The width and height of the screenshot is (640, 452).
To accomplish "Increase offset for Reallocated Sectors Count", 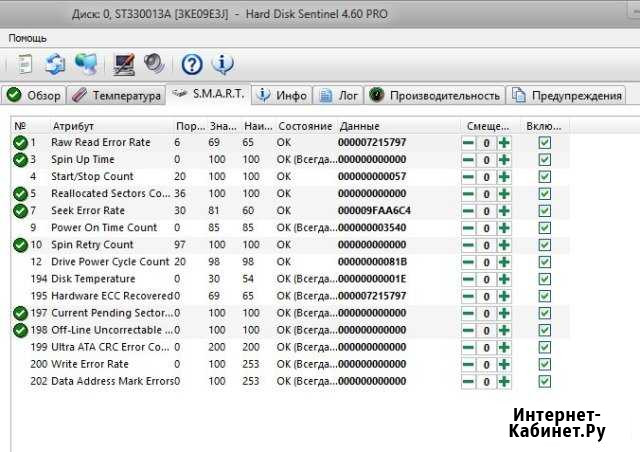I will pyautogui.click(x=504, y=194).
